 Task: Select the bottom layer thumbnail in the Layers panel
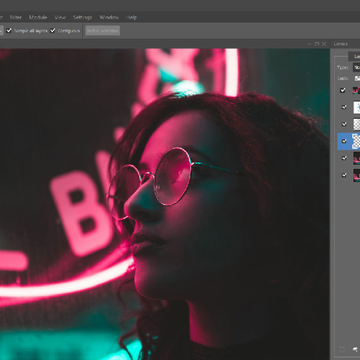click(x=357, y=175)
